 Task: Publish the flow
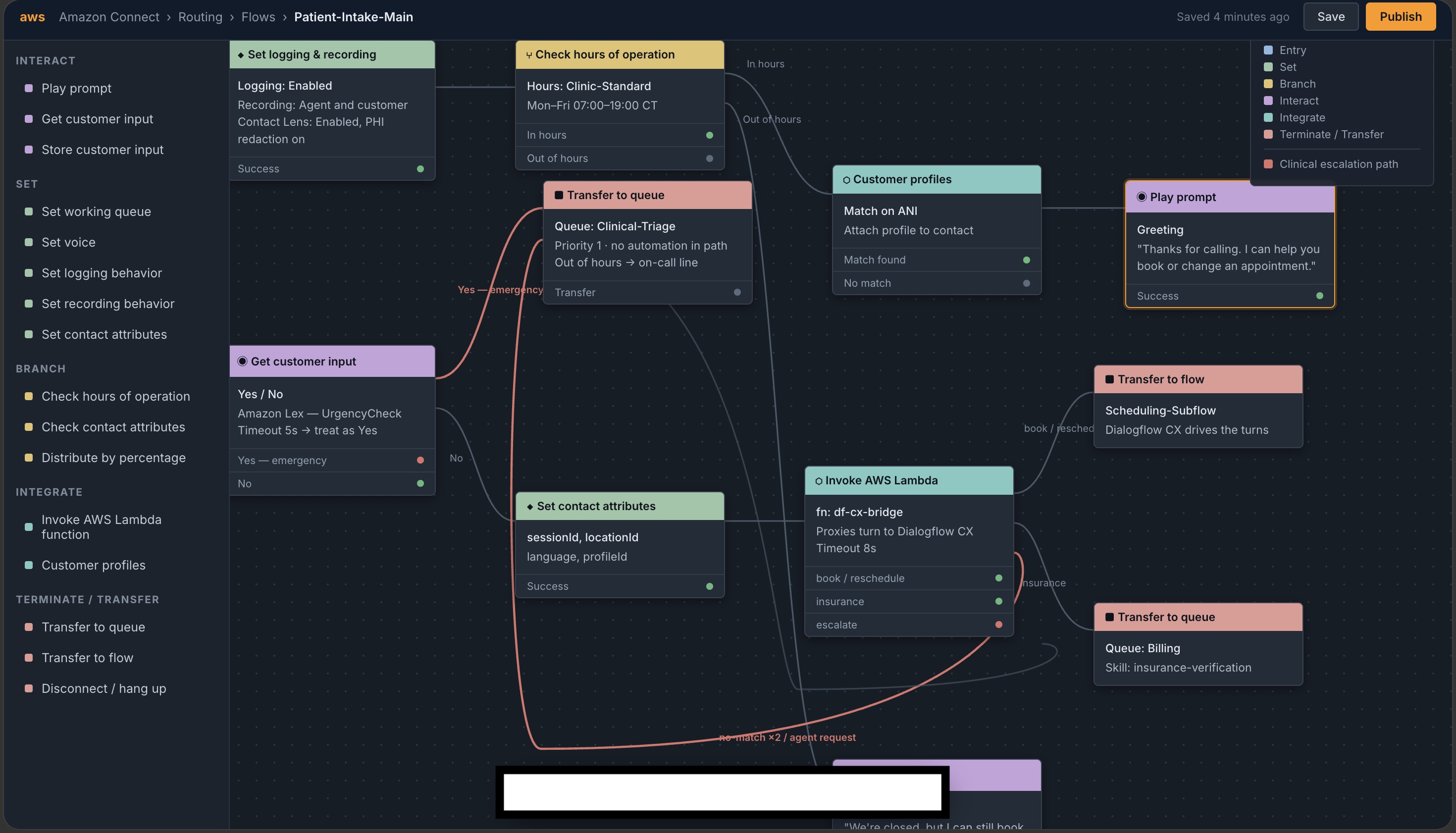tap(1401, 17)
